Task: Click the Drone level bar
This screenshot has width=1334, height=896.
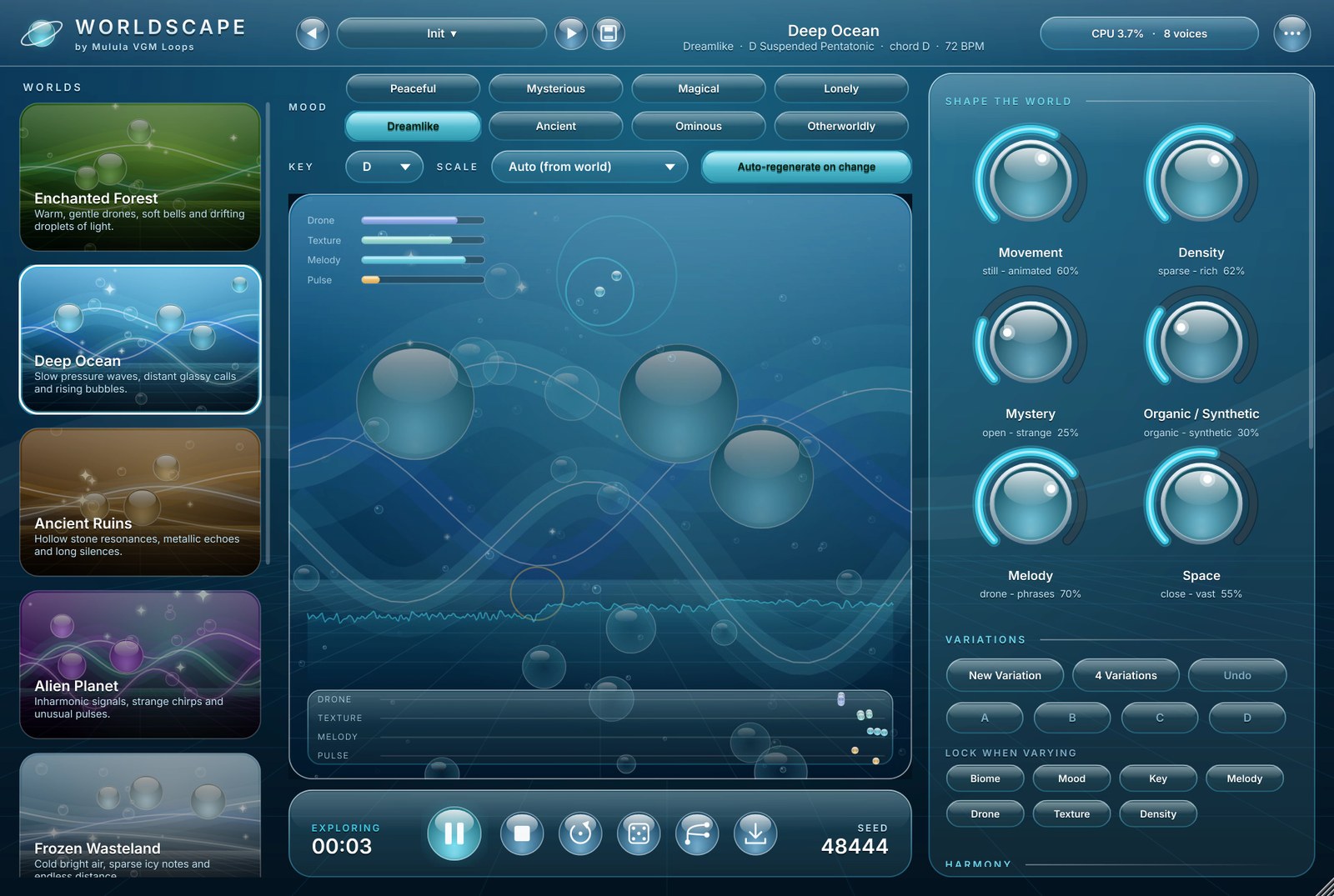Action: point(423,220)
